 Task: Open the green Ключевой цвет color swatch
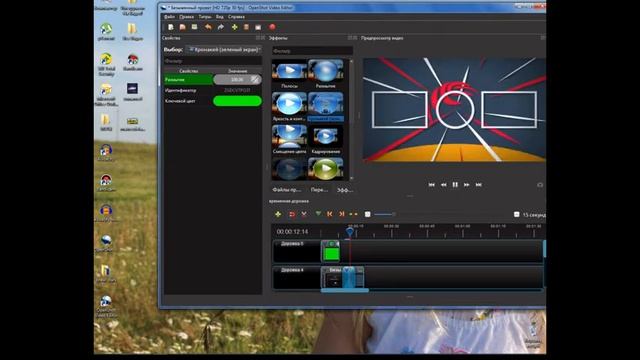click(x=237, y=101)
